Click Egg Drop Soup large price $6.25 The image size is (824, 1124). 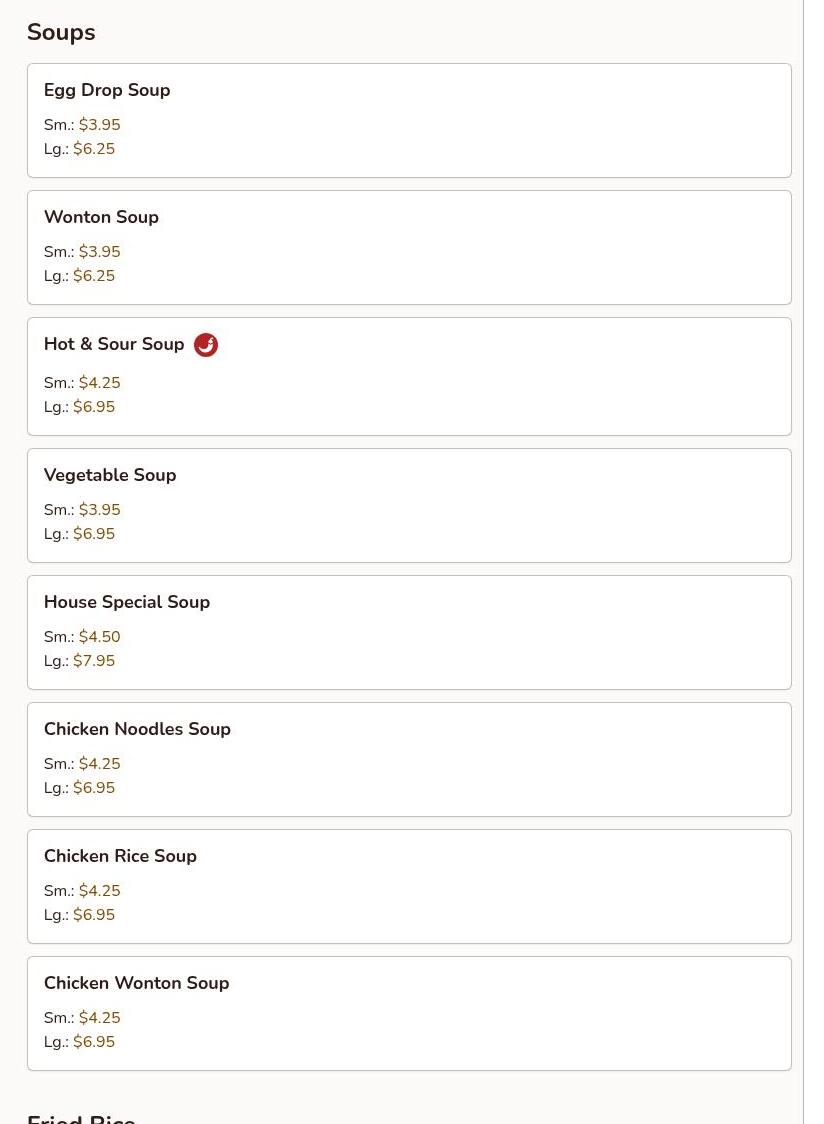[x=94, y=148]
